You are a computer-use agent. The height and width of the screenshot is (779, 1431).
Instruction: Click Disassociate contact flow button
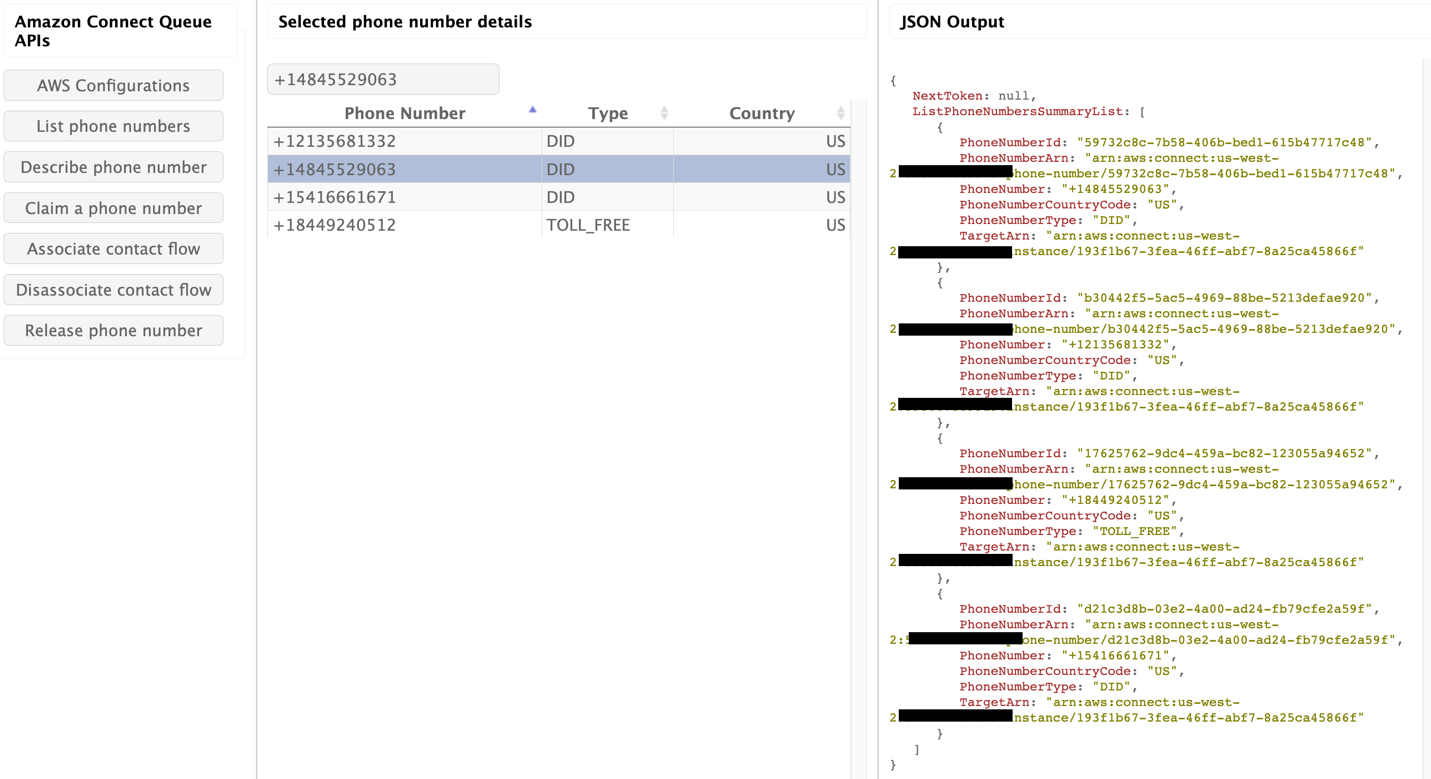(113, 290)
